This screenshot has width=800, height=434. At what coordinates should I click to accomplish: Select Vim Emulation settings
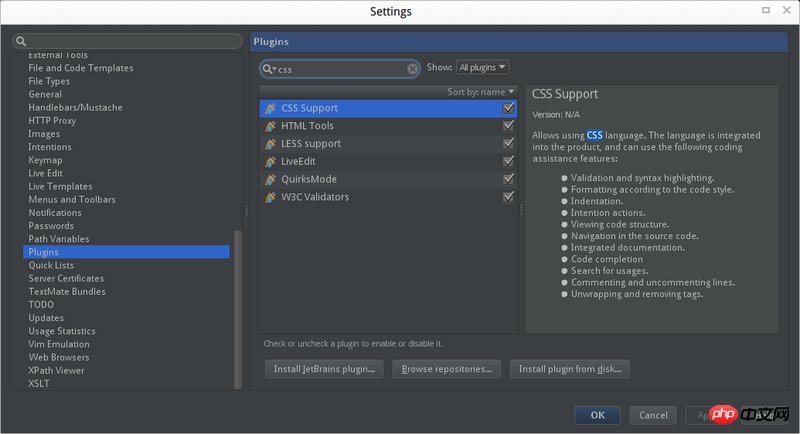59,344
